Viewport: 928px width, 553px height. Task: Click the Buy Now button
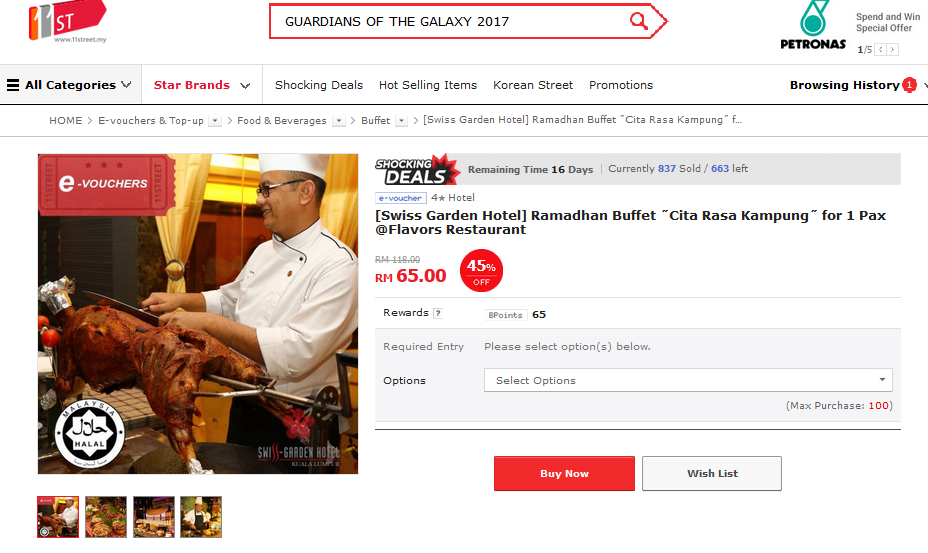coord(564,473)
